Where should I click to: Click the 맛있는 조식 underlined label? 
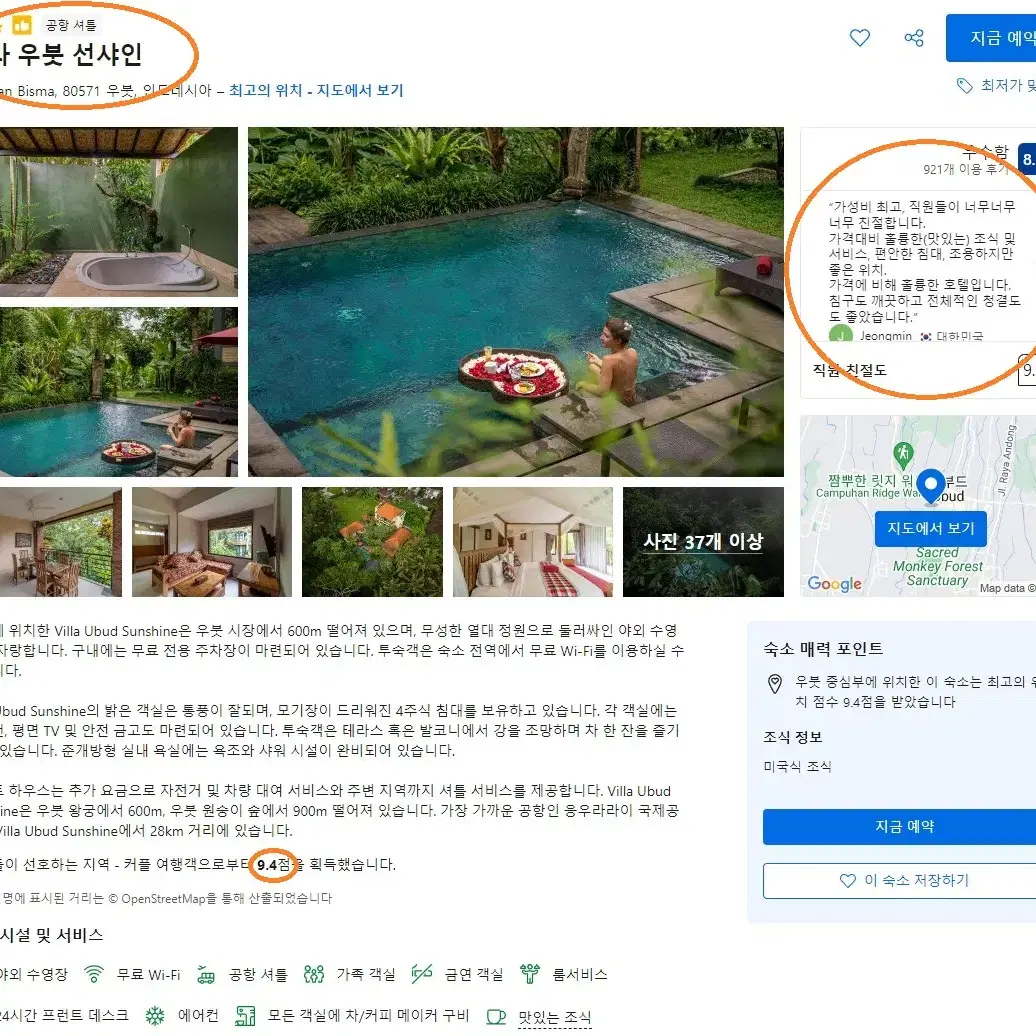click(x=554, y=1017)
